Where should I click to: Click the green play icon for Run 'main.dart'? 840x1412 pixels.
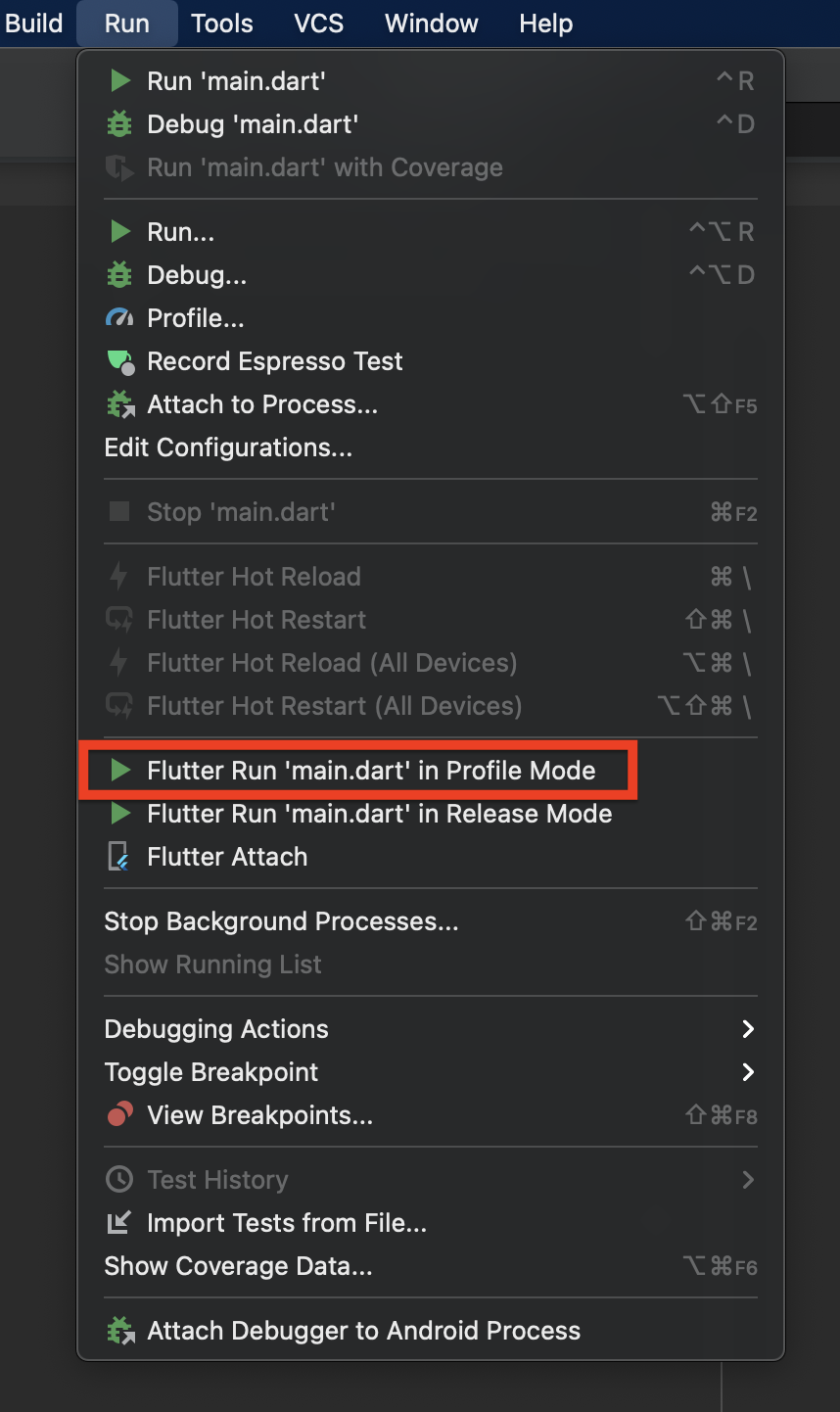coord(119,81)
